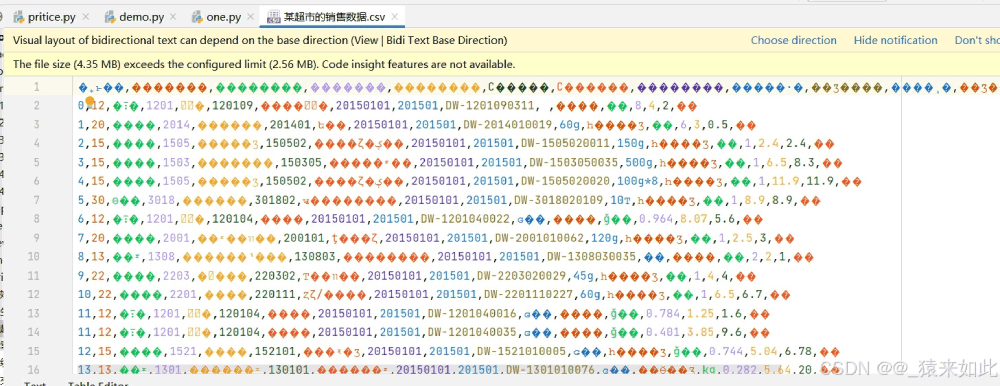Image resolution: width=1000 pixels, height=386 pixels.
Task: Close the one.py tab
Action: [251, 17]
